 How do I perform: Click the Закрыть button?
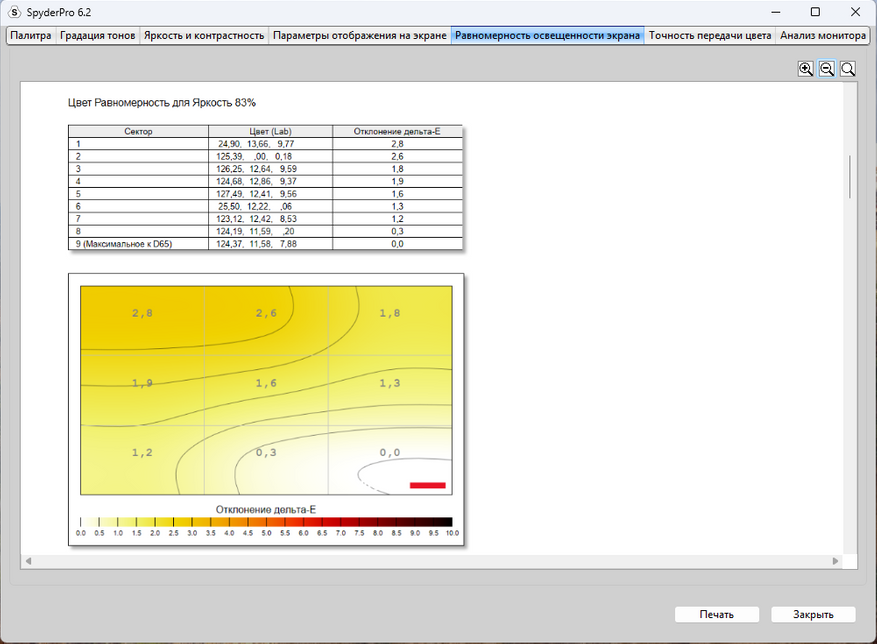[813, 614]
